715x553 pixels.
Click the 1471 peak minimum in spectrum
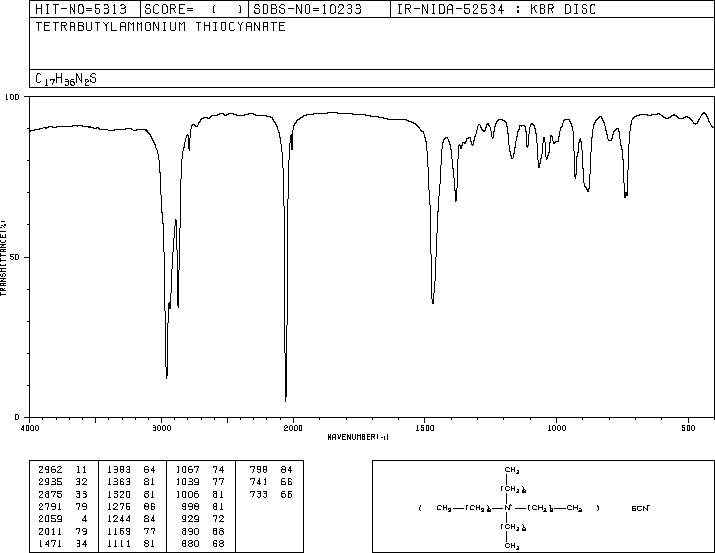point(433,302)
